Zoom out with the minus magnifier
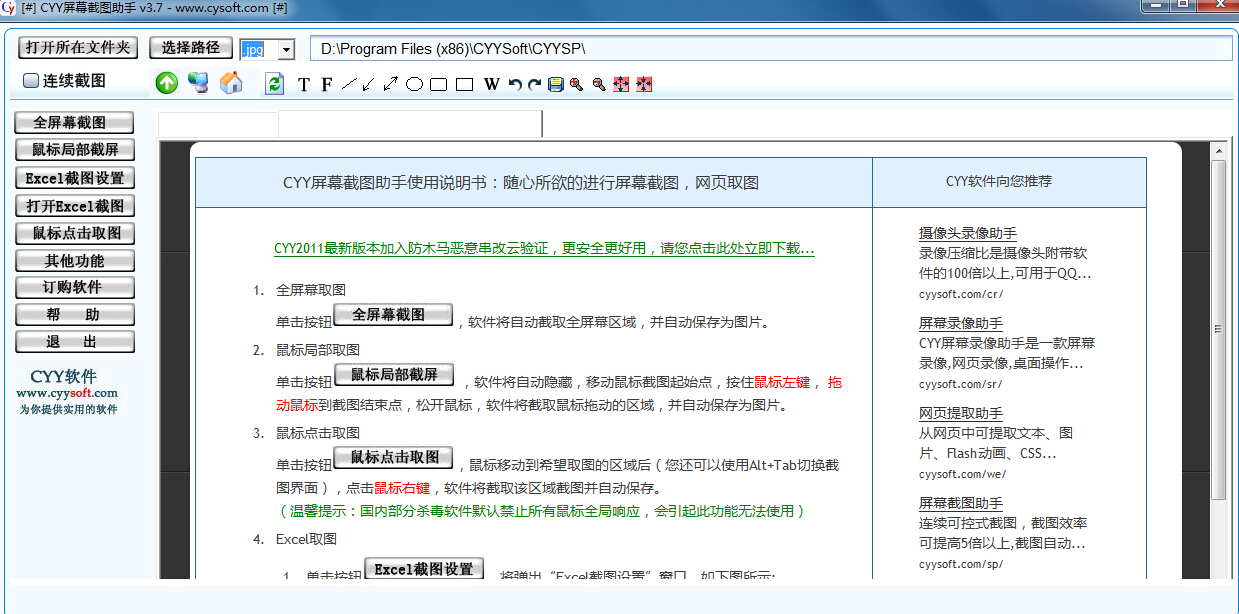 (x=599, y=85)
